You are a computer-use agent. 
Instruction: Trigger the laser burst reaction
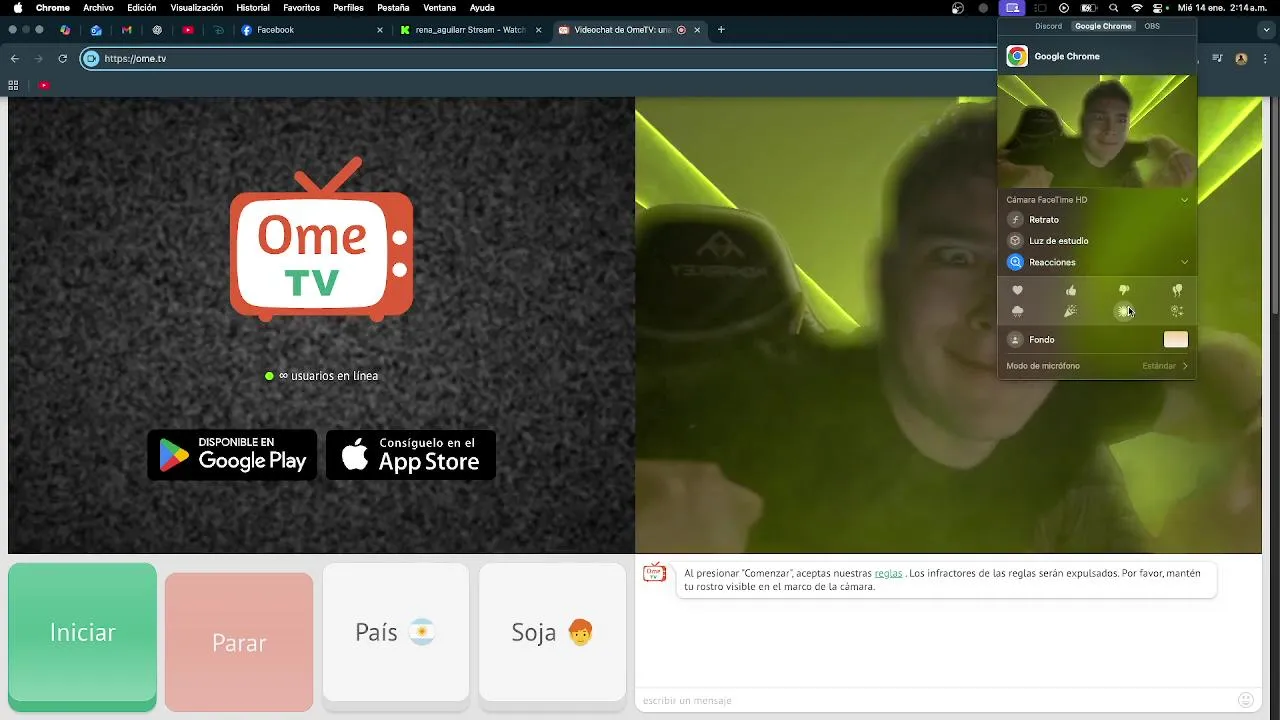[x=1124, y=311]
